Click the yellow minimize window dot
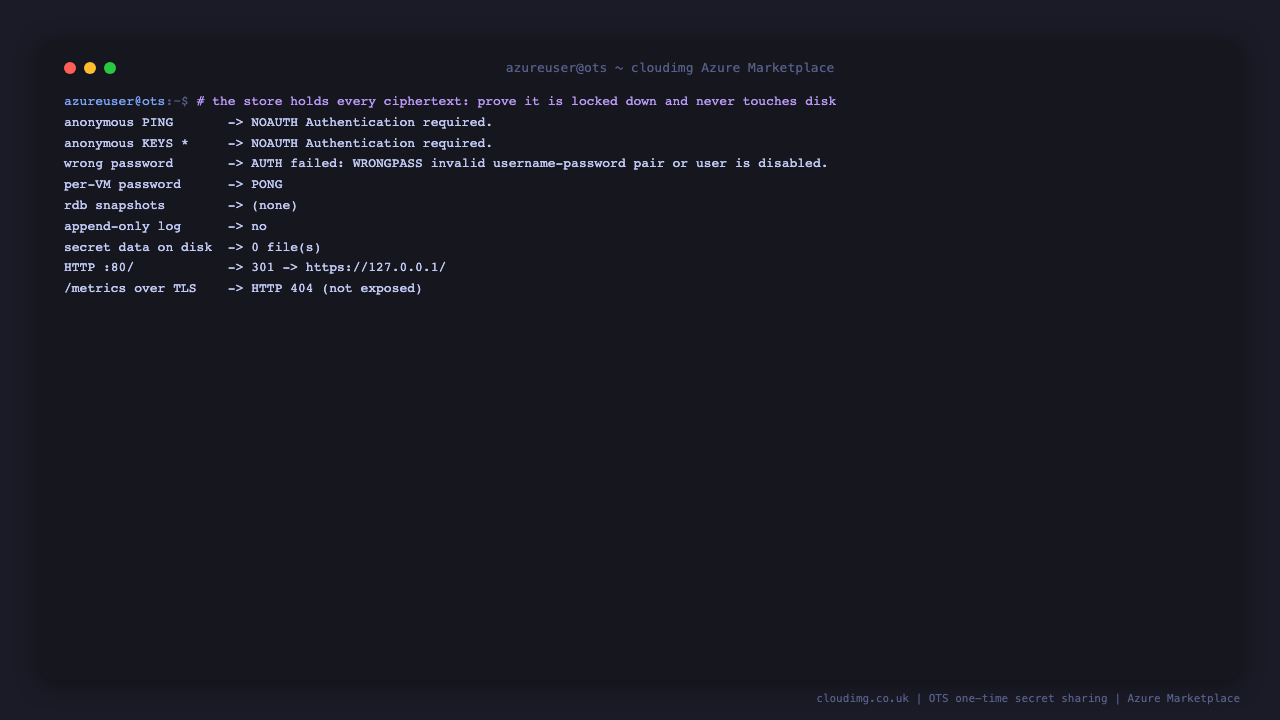1280x720 pixels. point(90,68)
